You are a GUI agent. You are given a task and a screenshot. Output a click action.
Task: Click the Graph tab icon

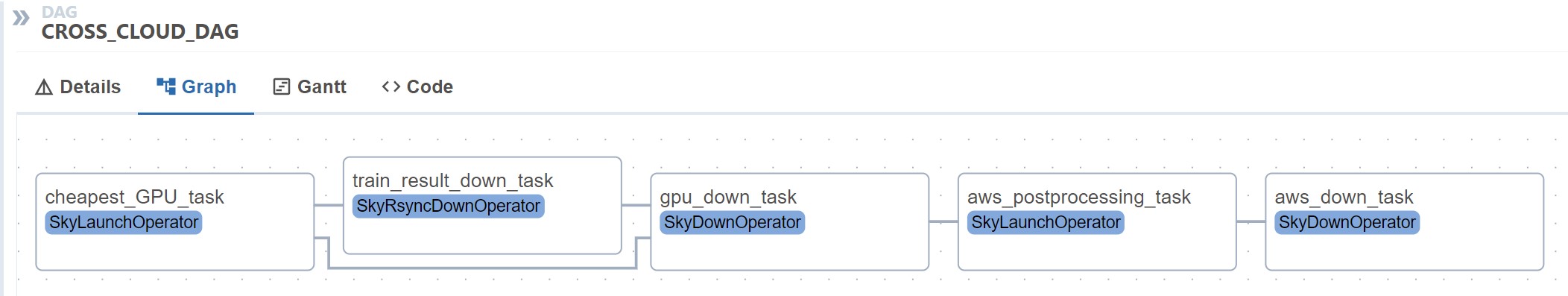pyautogui.click(x=166, y=86)
